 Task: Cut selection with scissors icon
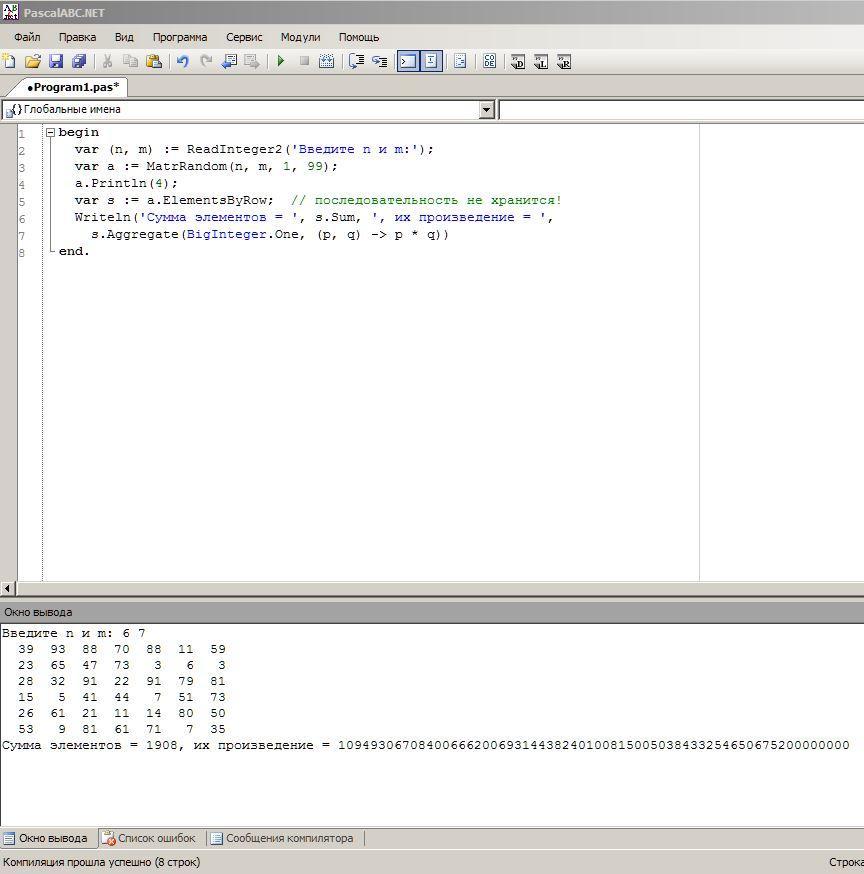[107, 61]
